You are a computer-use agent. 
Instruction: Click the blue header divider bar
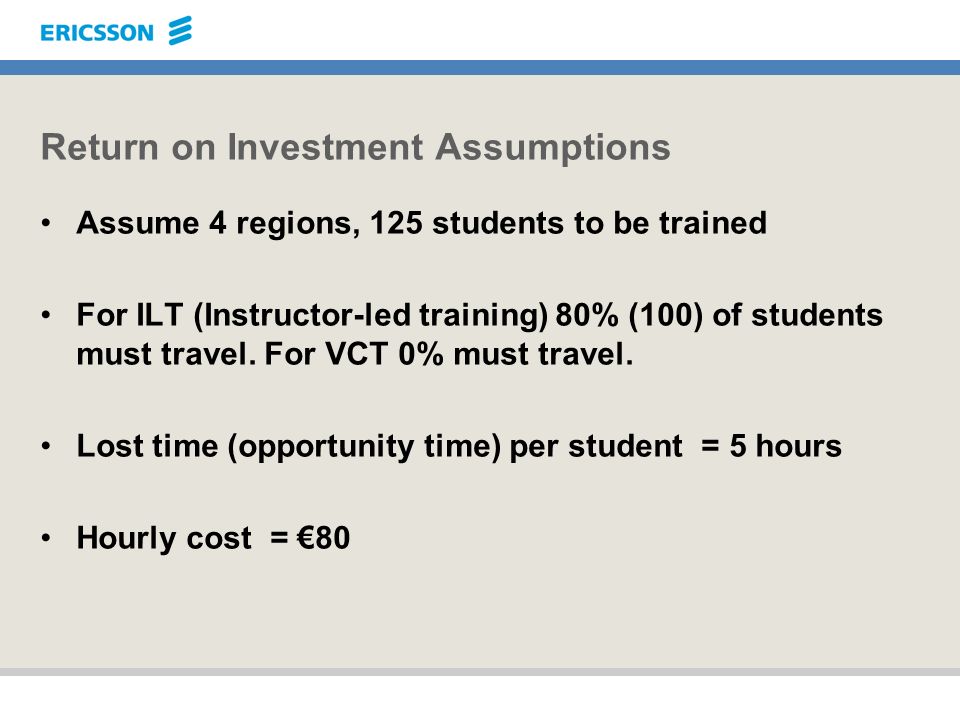[x=480, y=67]
